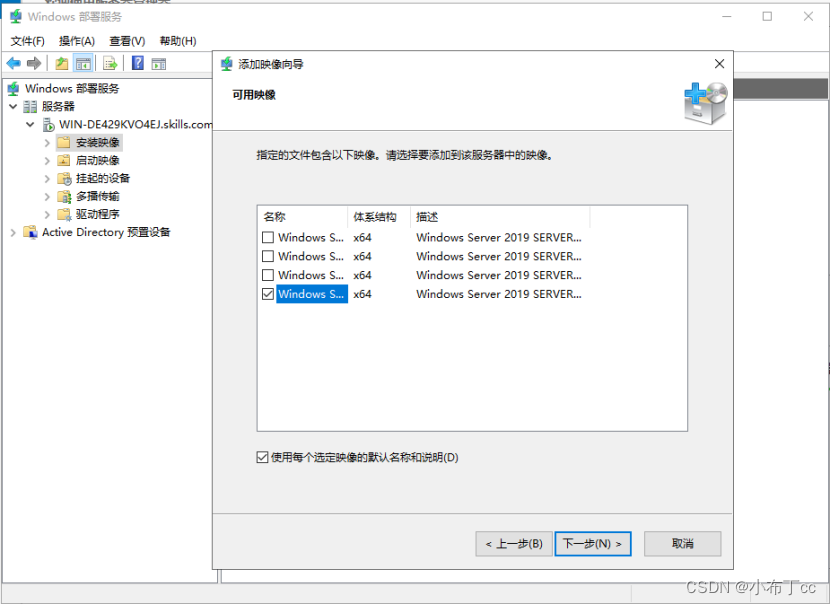Screen dimensions: 831x605
Task: Open the 文件(F) menu
Action: 28,41
